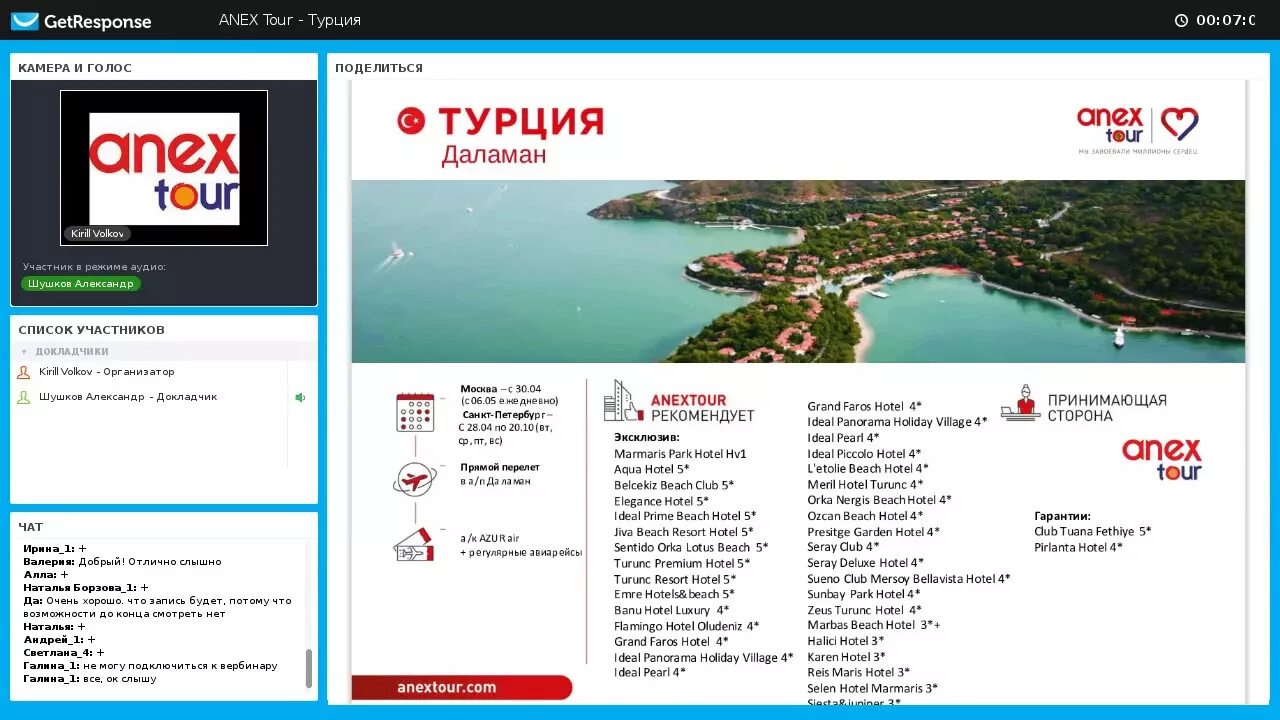
Task: Click the clock icon beside the timer
Action: [x=1181, y=20]
